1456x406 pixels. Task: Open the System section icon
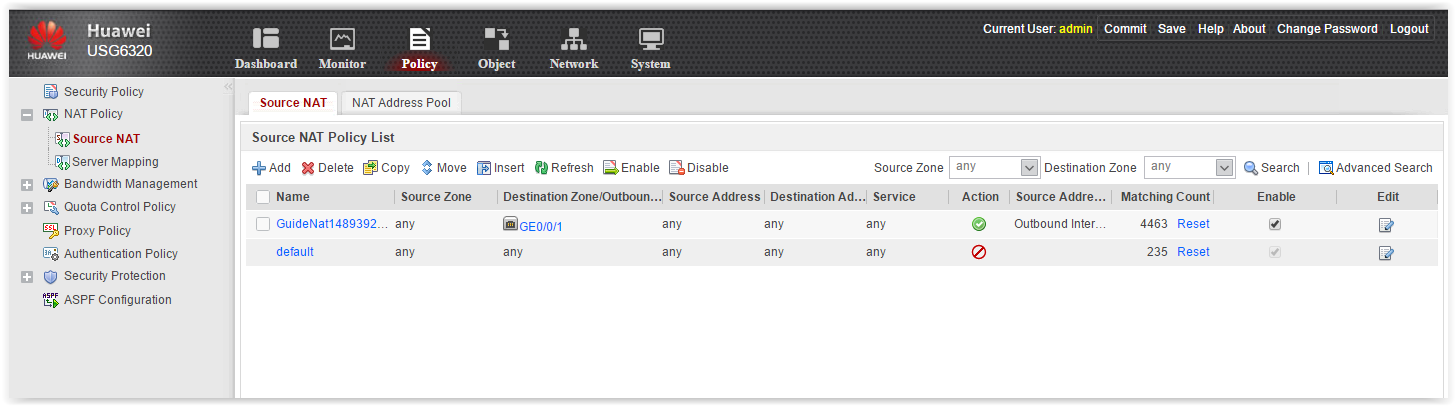[x=650, y=39]
